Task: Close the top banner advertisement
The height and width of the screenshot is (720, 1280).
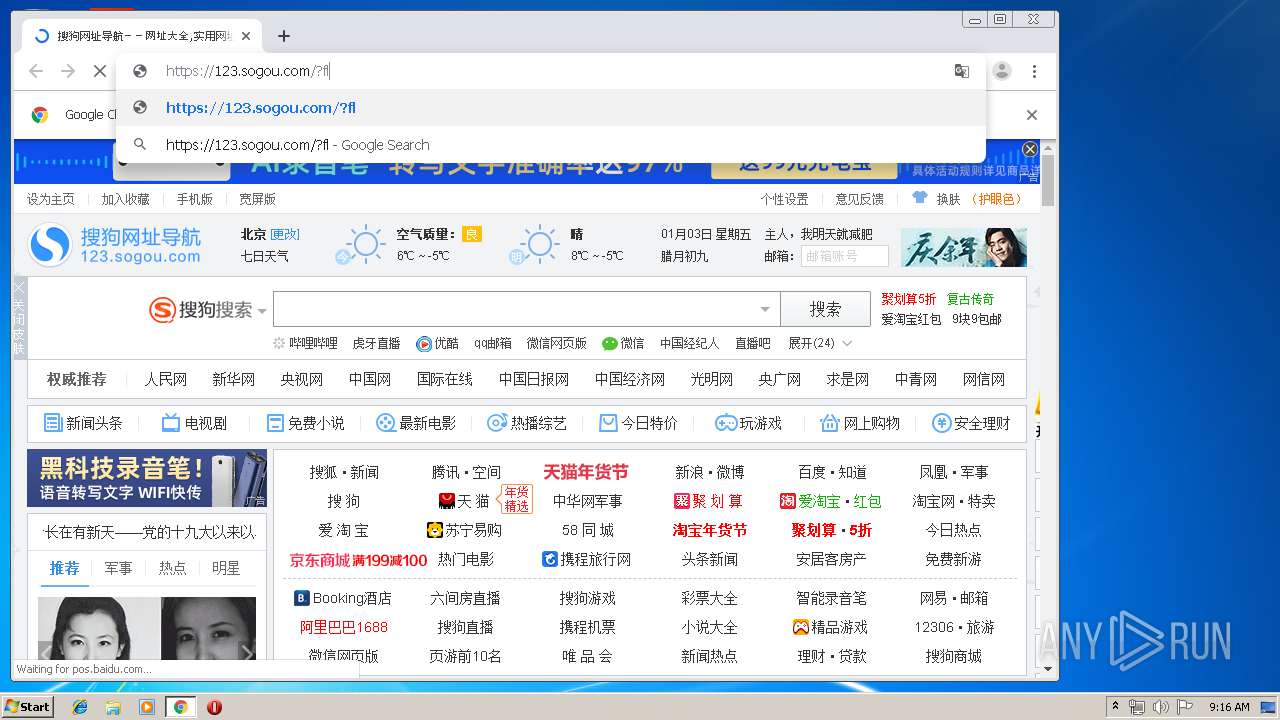Action: point(1030,149)
